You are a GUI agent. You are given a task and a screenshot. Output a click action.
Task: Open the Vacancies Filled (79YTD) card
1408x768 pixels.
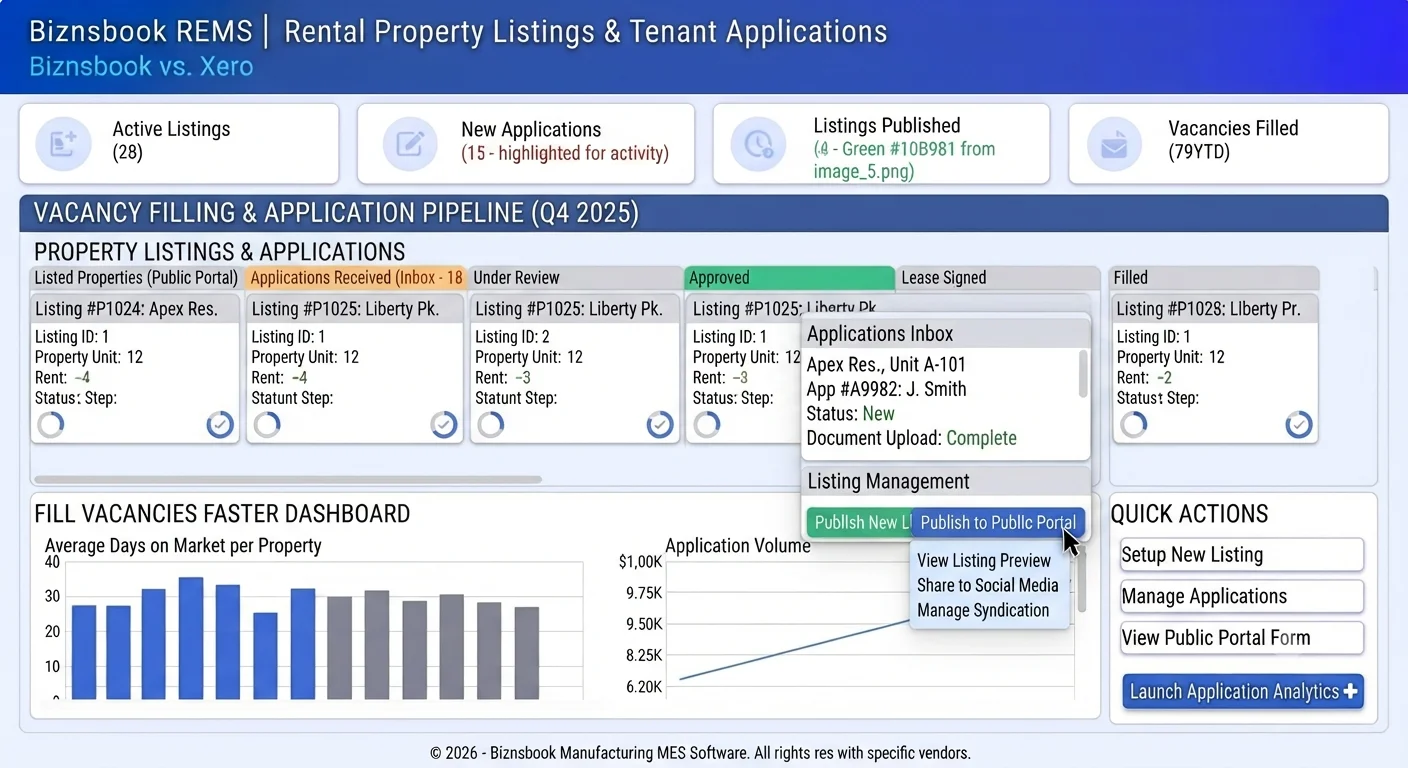(x=1228, y=144)
